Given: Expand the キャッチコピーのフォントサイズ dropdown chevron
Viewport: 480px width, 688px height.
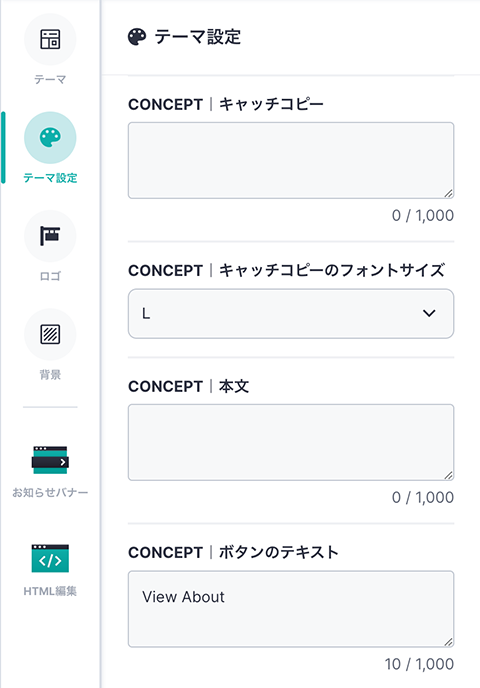Looking at the screenshot, I should (429, 313).
